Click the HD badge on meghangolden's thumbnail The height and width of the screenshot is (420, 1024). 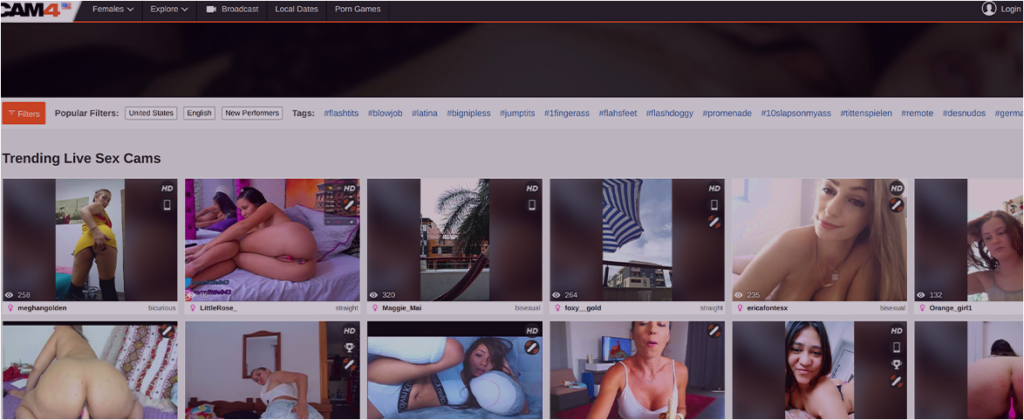click(x=167, y=188)
